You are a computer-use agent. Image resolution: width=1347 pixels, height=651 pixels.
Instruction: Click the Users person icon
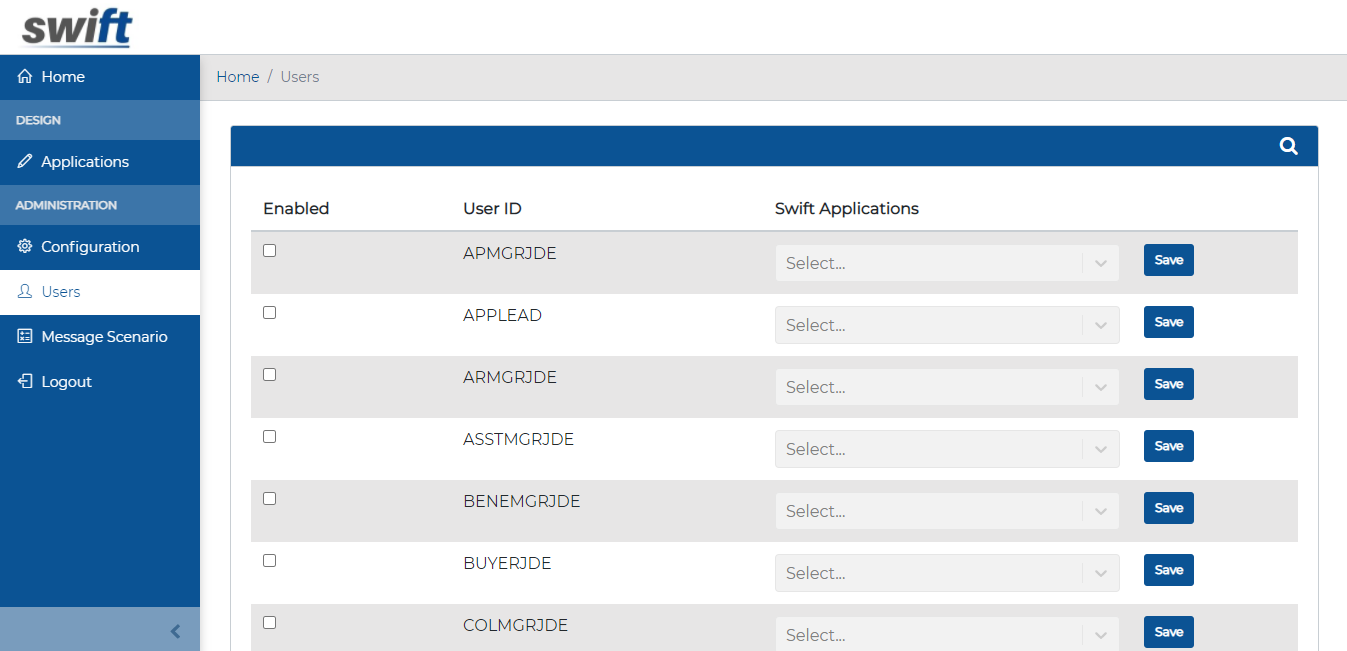click(22, 291)
